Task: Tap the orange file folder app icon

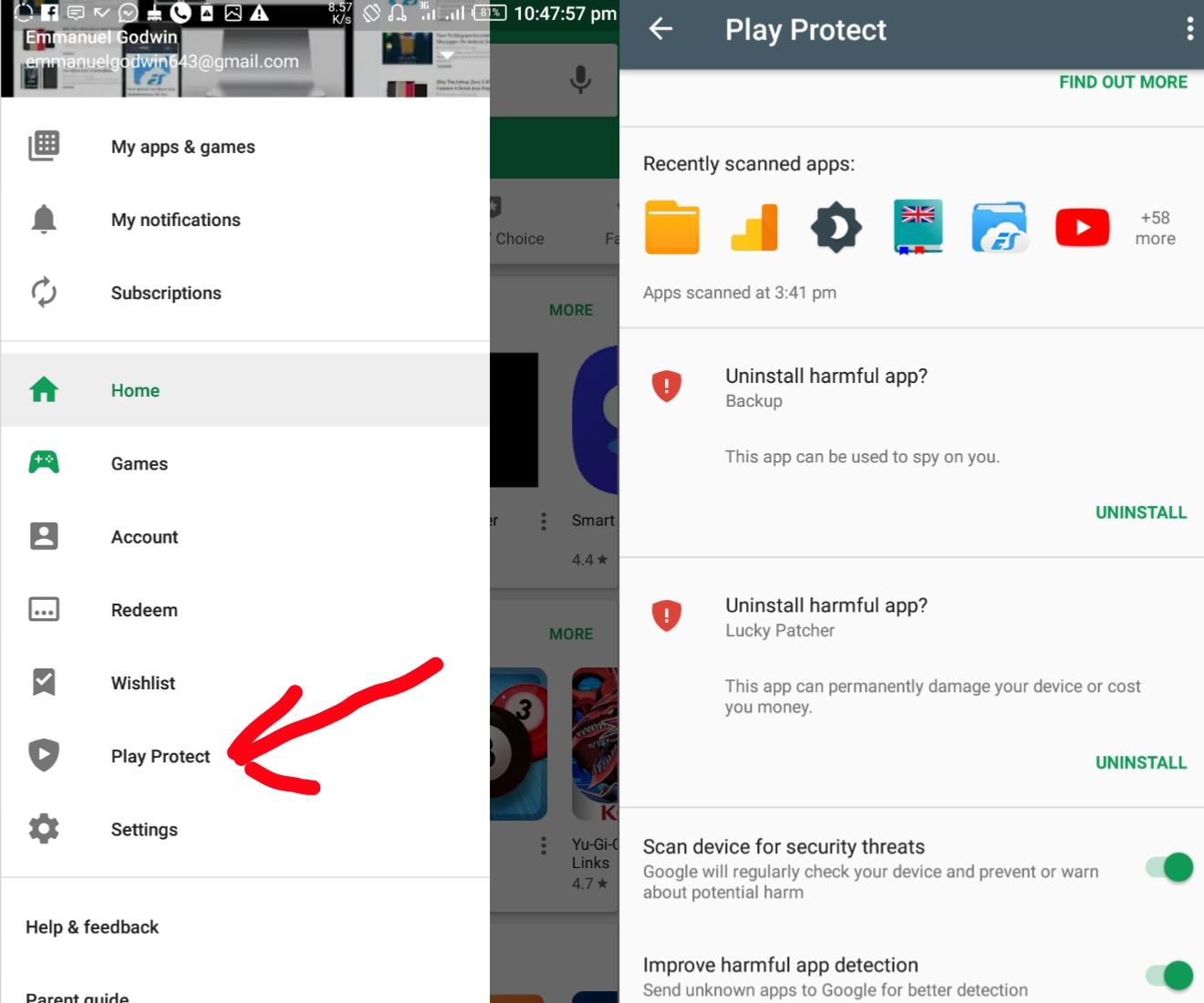Action: click(672, 227)
